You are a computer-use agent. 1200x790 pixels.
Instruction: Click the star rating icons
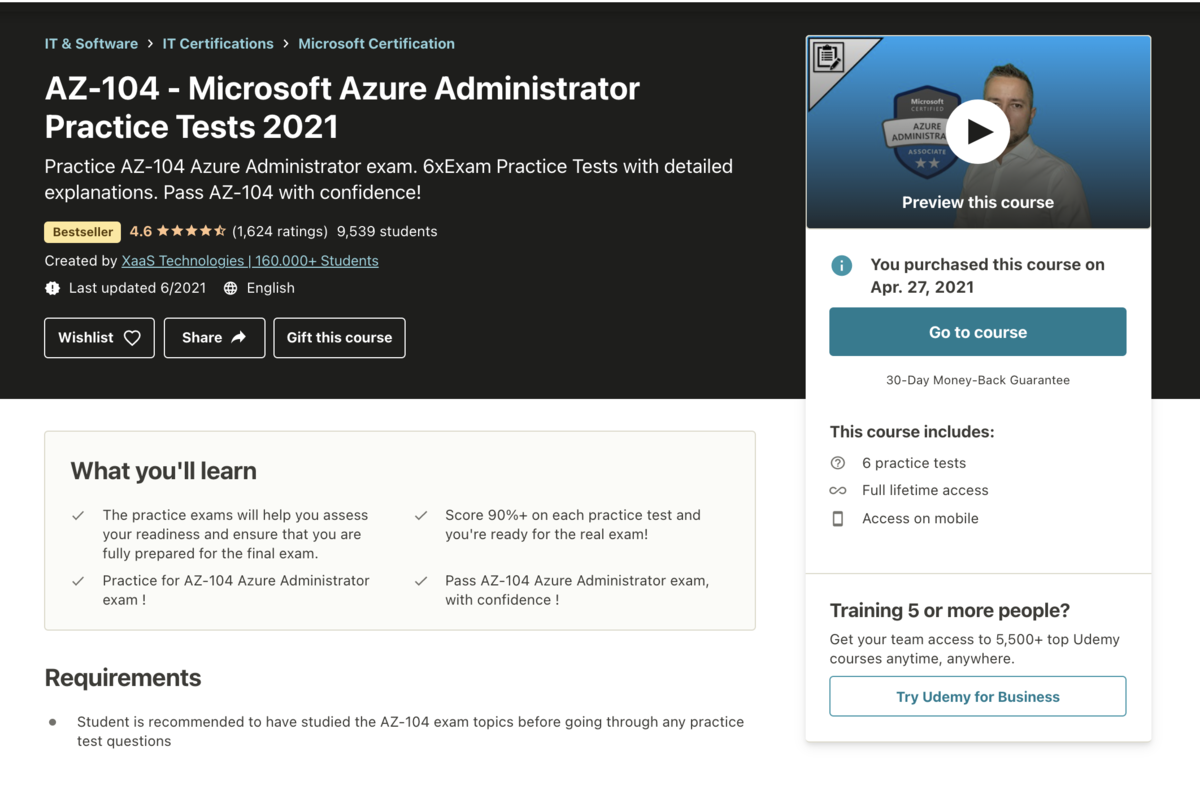pos(191,231)
